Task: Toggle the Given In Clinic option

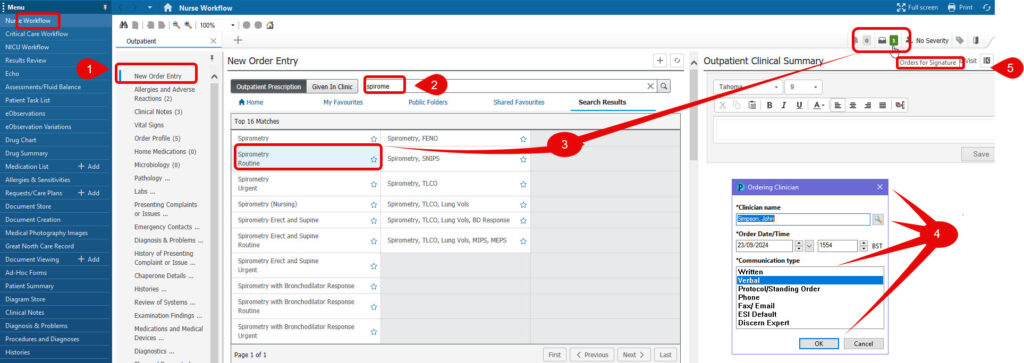Action: coord(332,87)
